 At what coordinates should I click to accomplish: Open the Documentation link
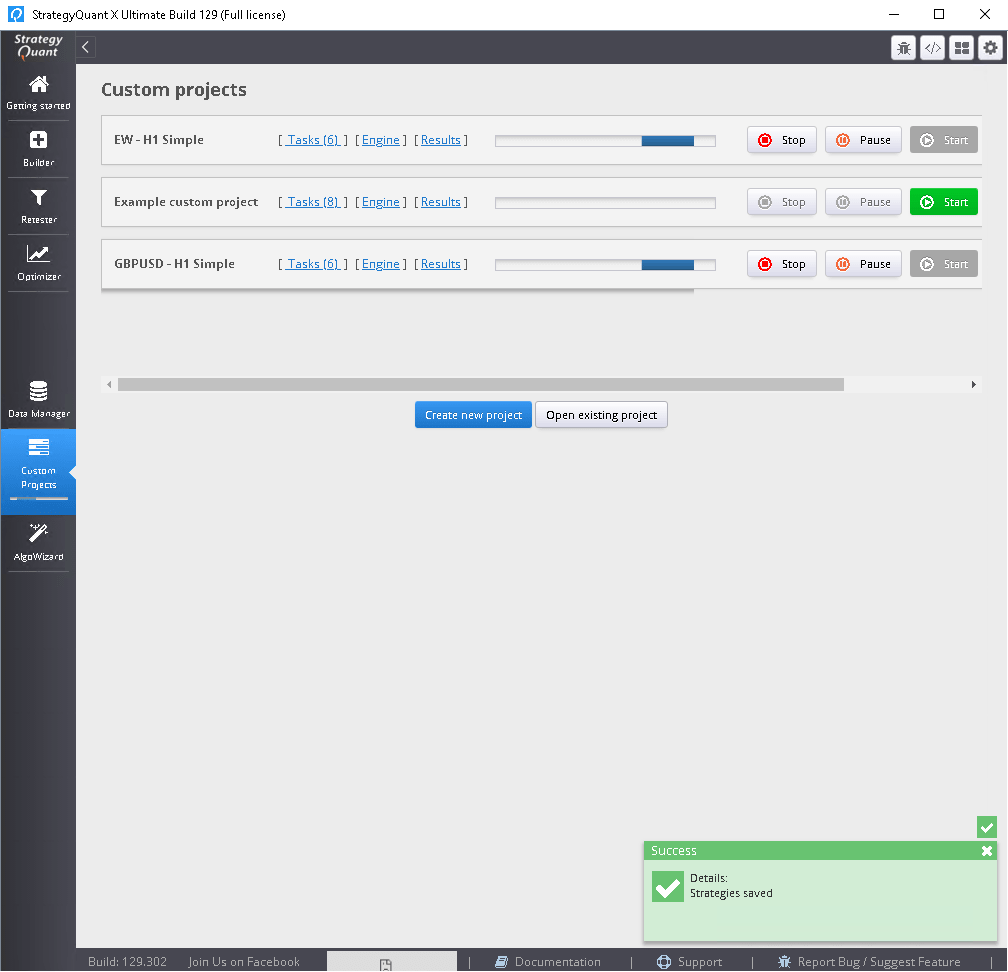pos(548,962)
